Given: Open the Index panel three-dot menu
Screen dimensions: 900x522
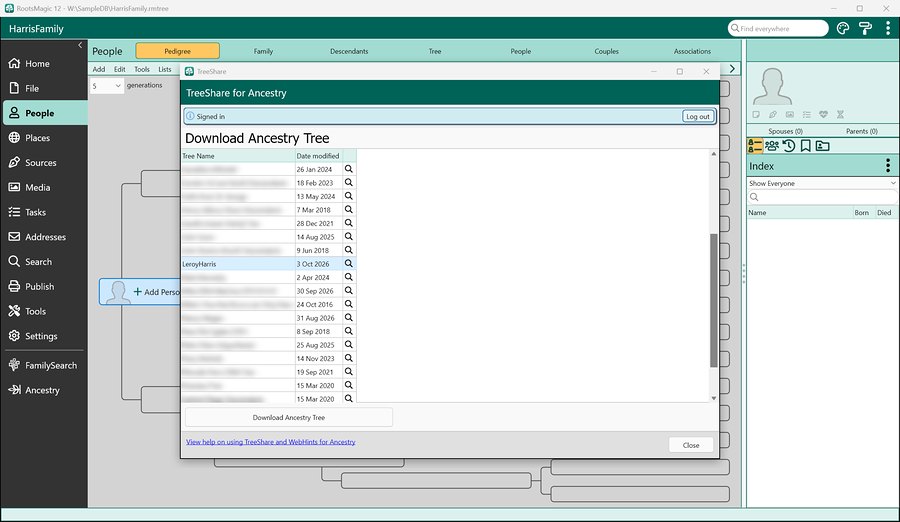Looking at the screenshot, I should click(887, 166).
